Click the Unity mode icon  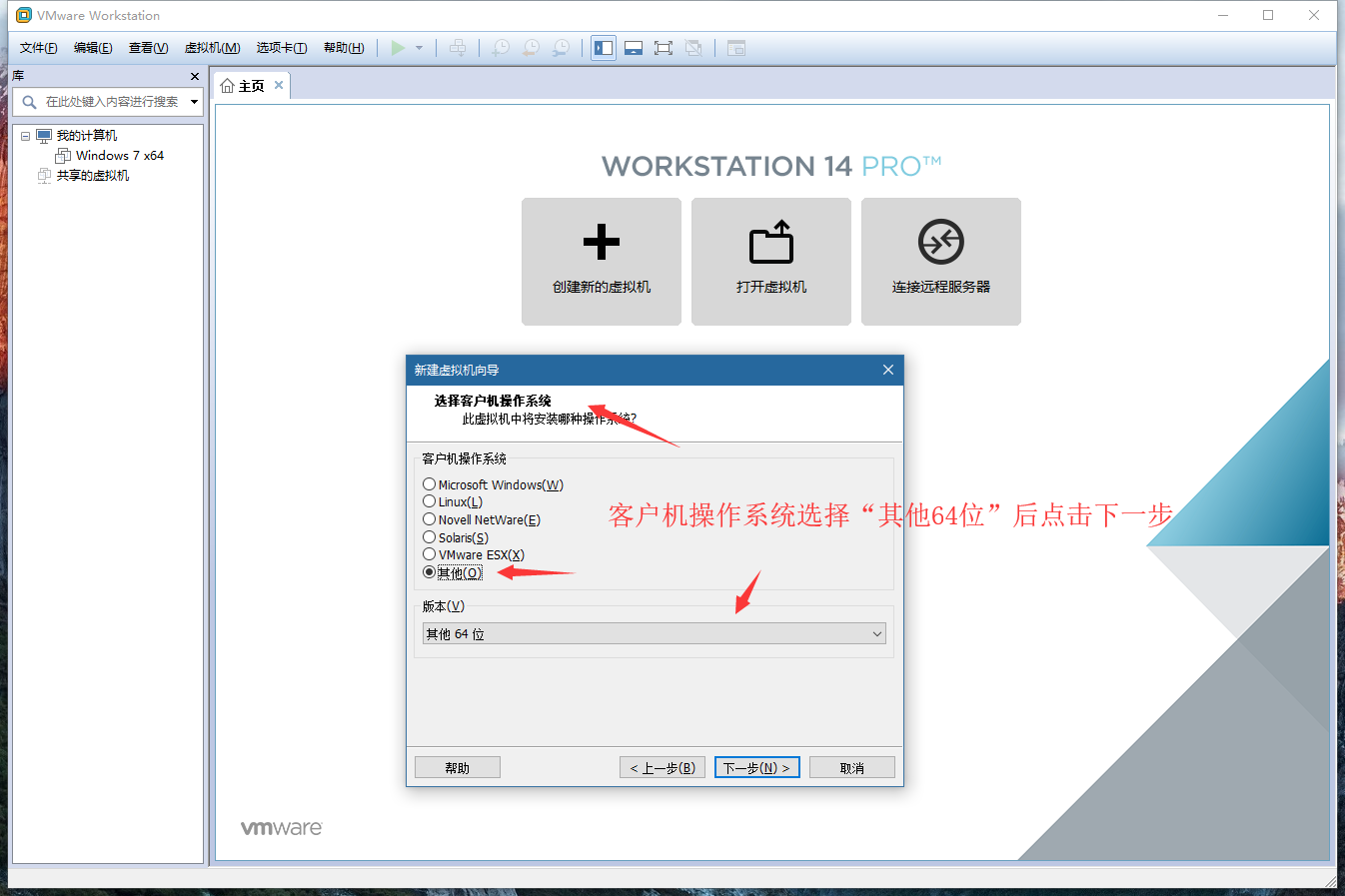tap(692, 47)
